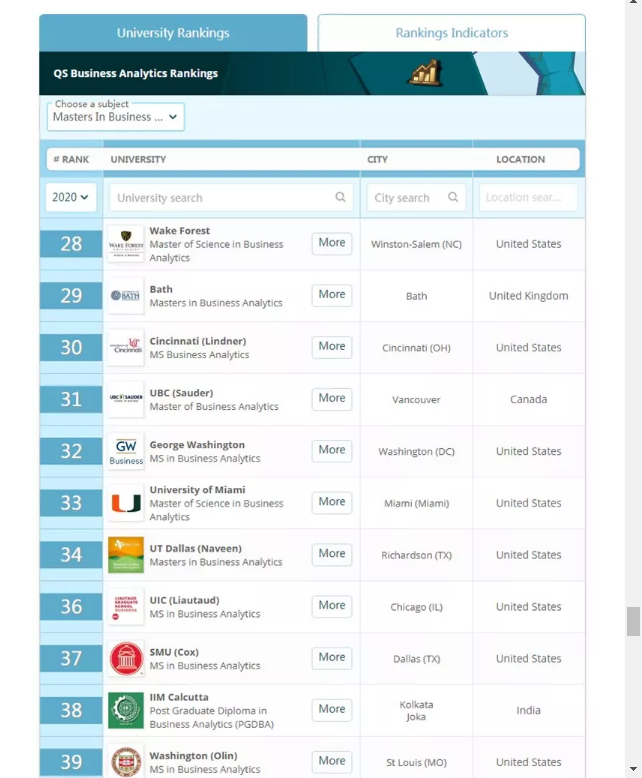642x778 pixels.
Task: Click the # RANK column header
Action: [x=71, y=160]
